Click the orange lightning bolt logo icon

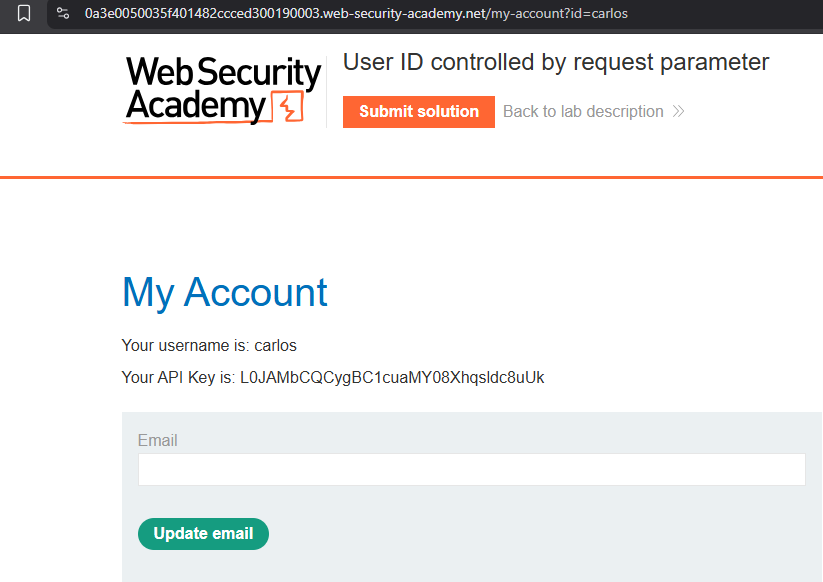point(288,107)
